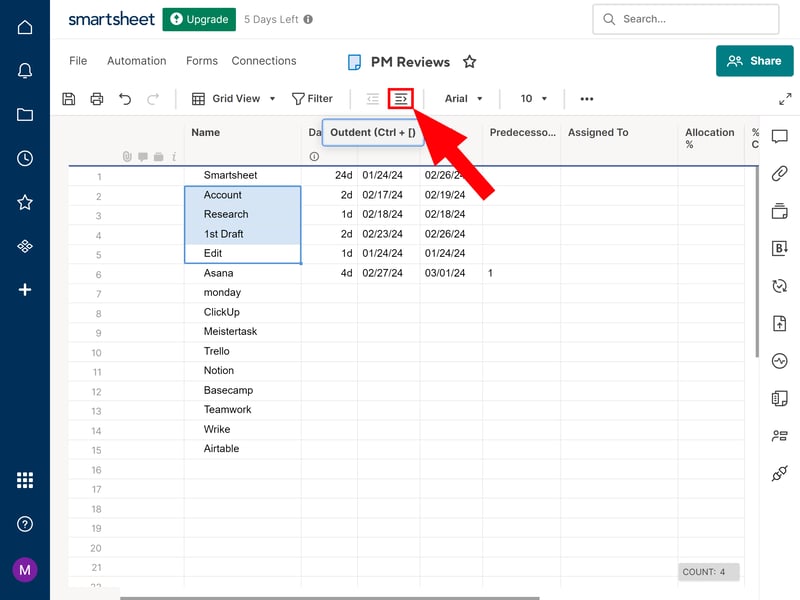Select the Account cell
Viewport: 800px width, 600px height.
point(242,195)
